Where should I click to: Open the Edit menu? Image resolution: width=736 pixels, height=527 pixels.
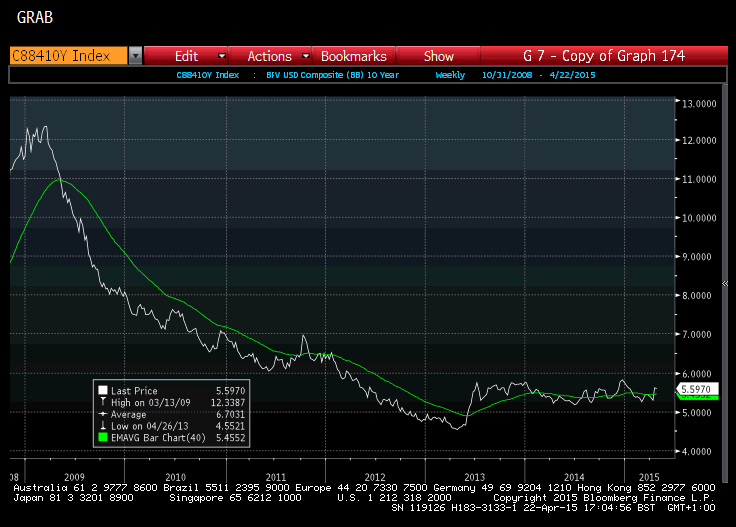(x=186, y=56)
